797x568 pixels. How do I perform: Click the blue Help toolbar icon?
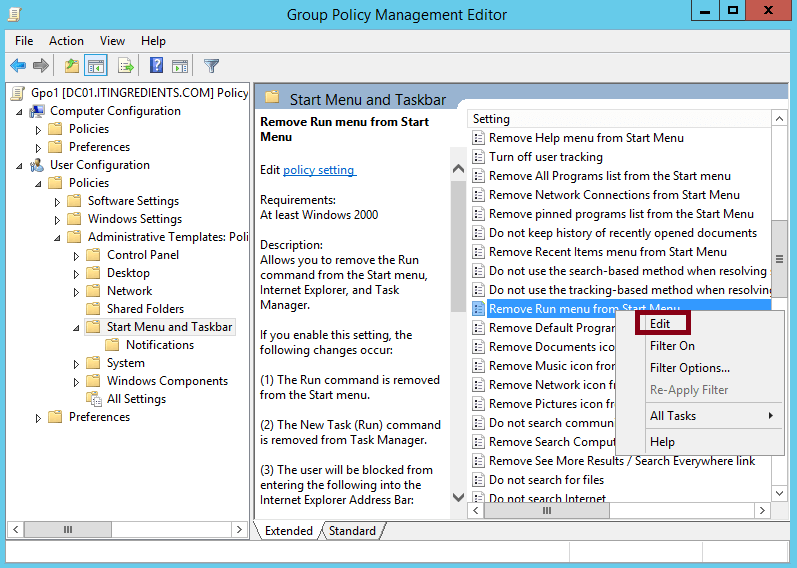[x=157, y=66]
